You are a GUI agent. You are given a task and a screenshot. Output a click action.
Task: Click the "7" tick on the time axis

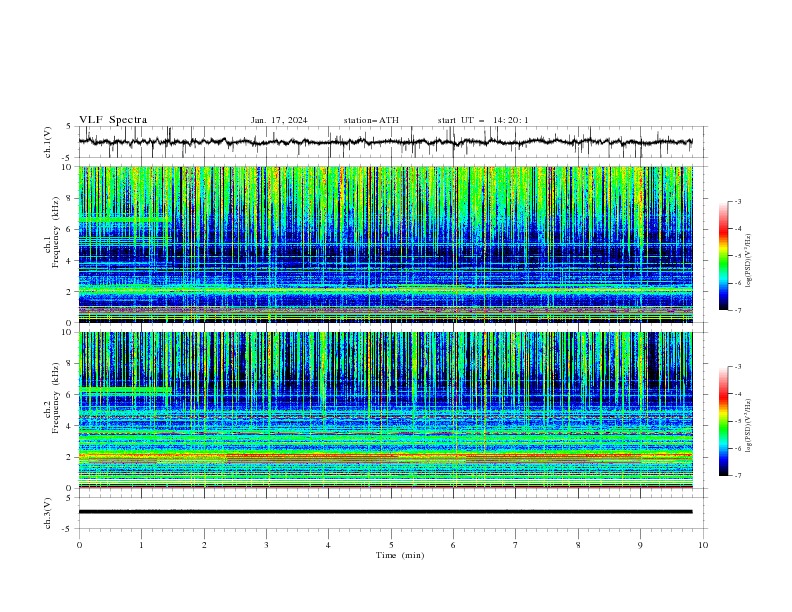516,545
